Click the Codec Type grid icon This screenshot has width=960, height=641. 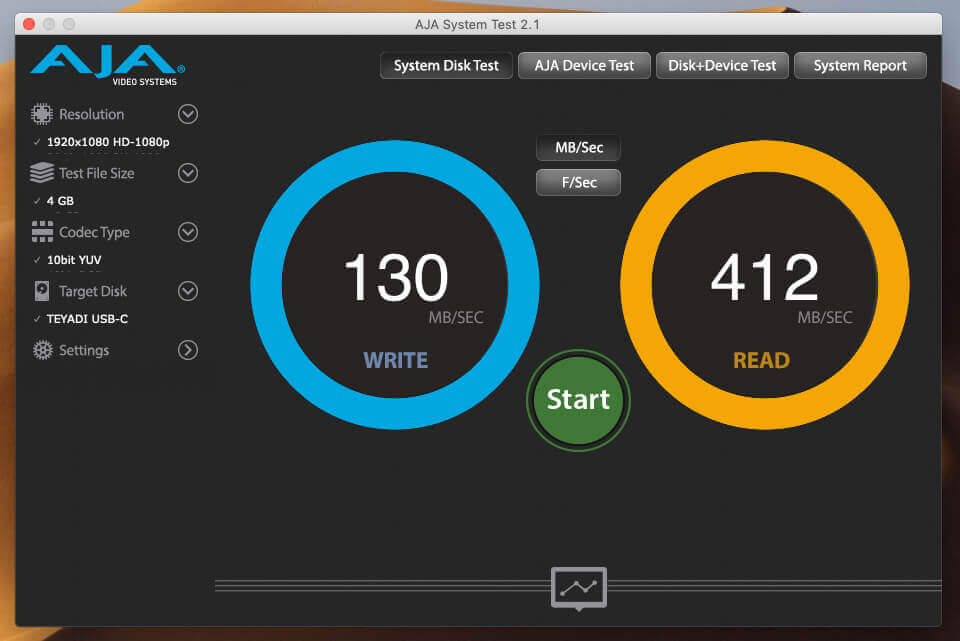(42, 231)
